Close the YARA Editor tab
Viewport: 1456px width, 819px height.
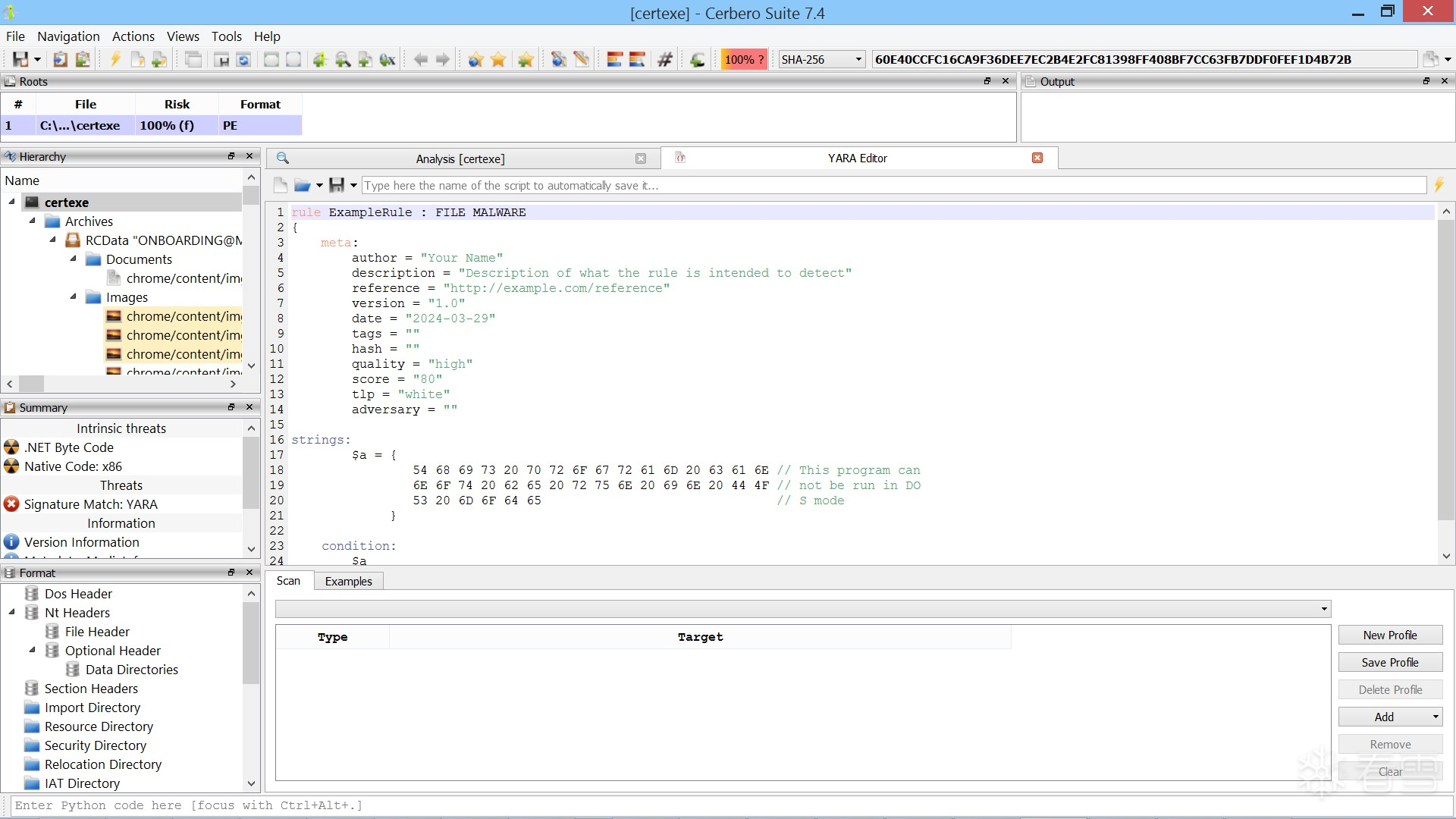tap(1037, 158)
